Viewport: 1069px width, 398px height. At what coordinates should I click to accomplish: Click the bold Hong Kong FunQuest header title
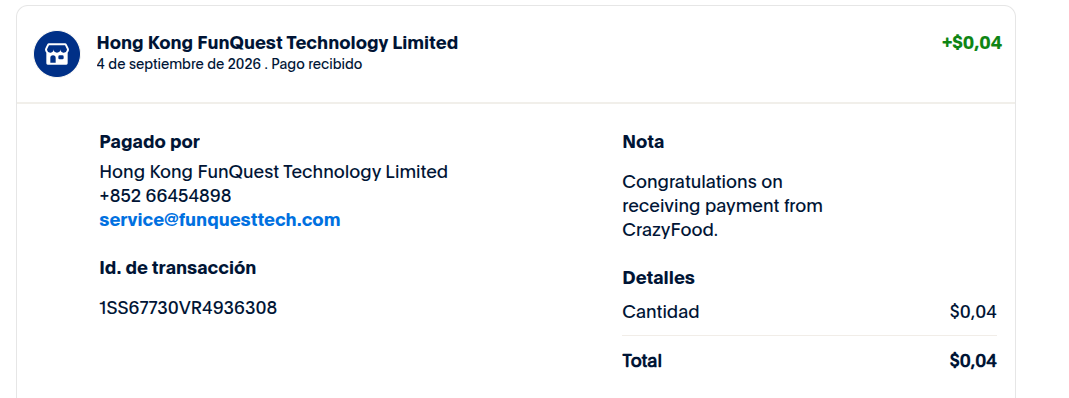277,43
